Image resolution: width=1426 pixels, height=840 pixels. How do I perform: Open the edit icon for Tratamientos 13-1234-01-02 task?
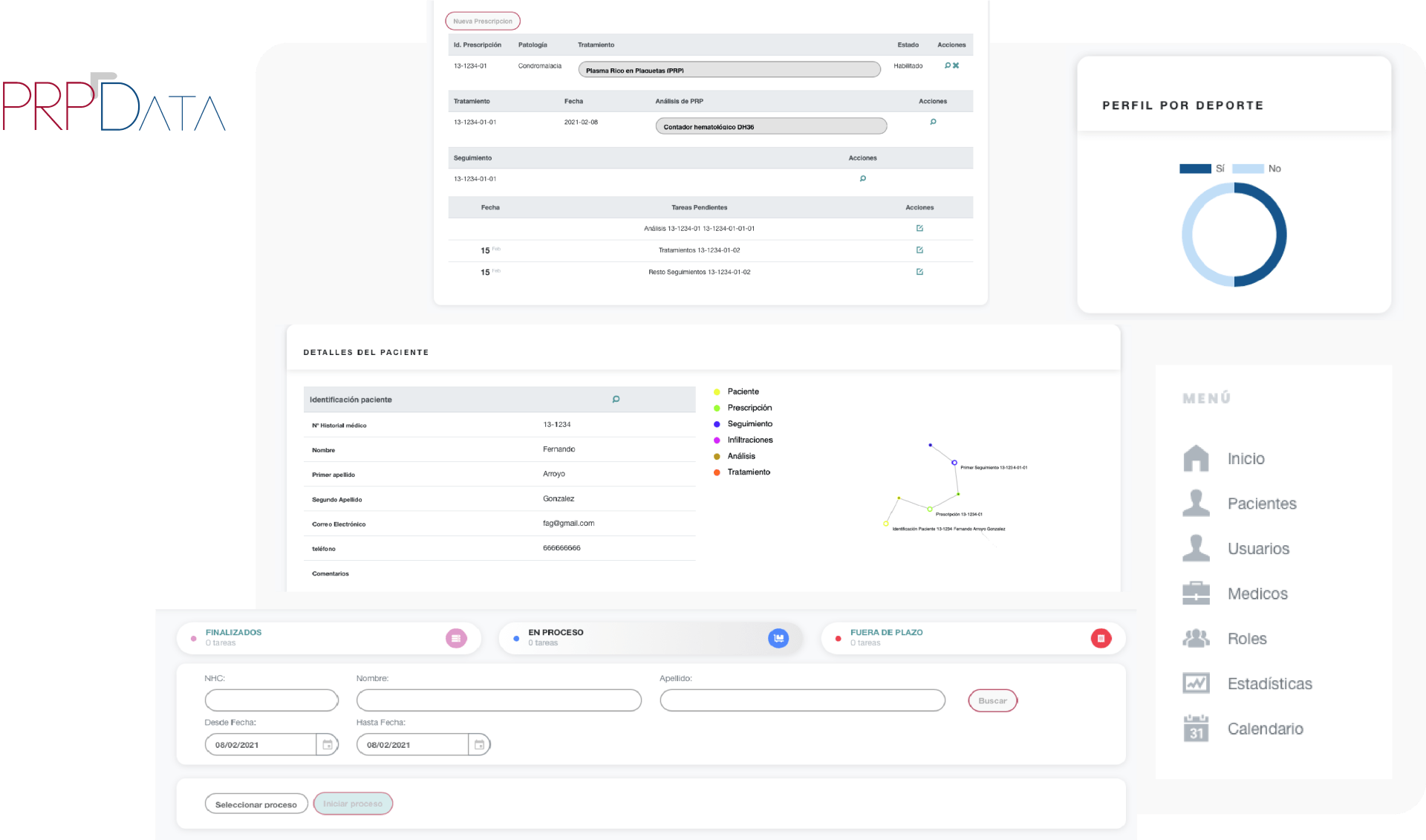[x=919, y=250]
